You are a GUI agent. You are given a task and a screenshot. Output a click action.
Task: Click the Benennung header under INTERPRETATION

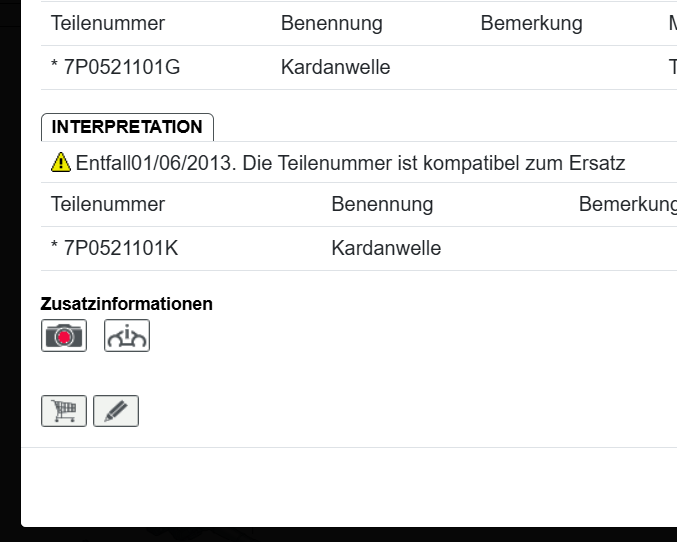[382, 204]
